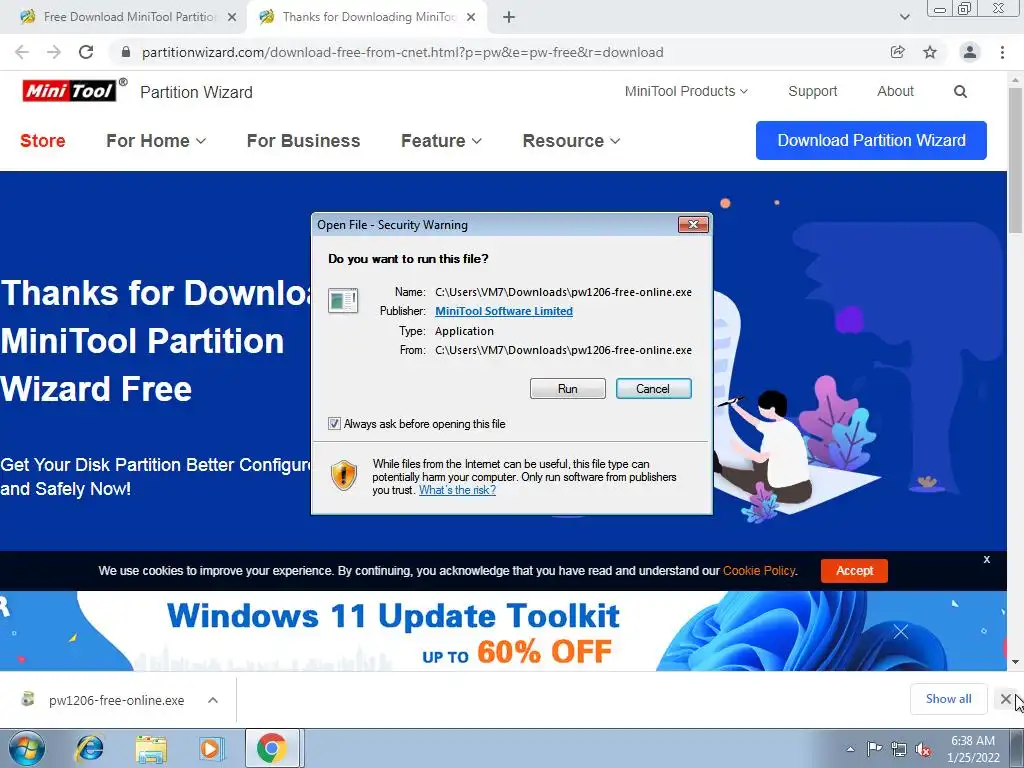The height and width of the screenshot is (768, 1024).
Task: Close the Security Warning dialog
Action: tap(693, 225)
